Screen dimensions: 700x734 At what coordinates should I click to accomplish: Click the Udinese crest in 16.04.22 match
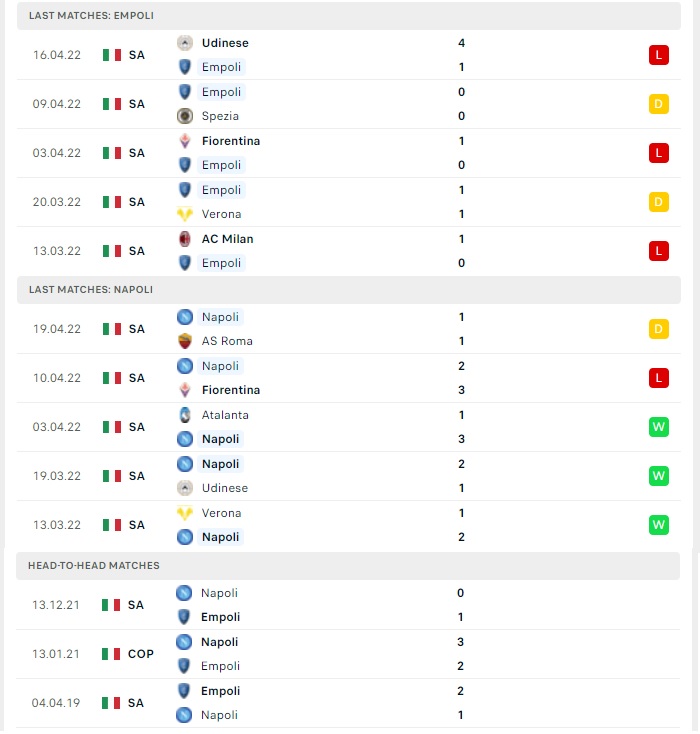pos(185,43)
